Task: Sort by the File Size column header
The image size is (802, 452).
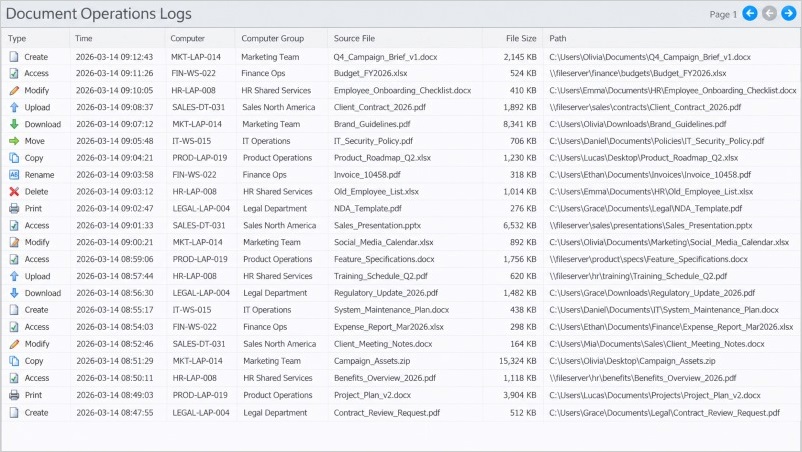Action: 521,38
